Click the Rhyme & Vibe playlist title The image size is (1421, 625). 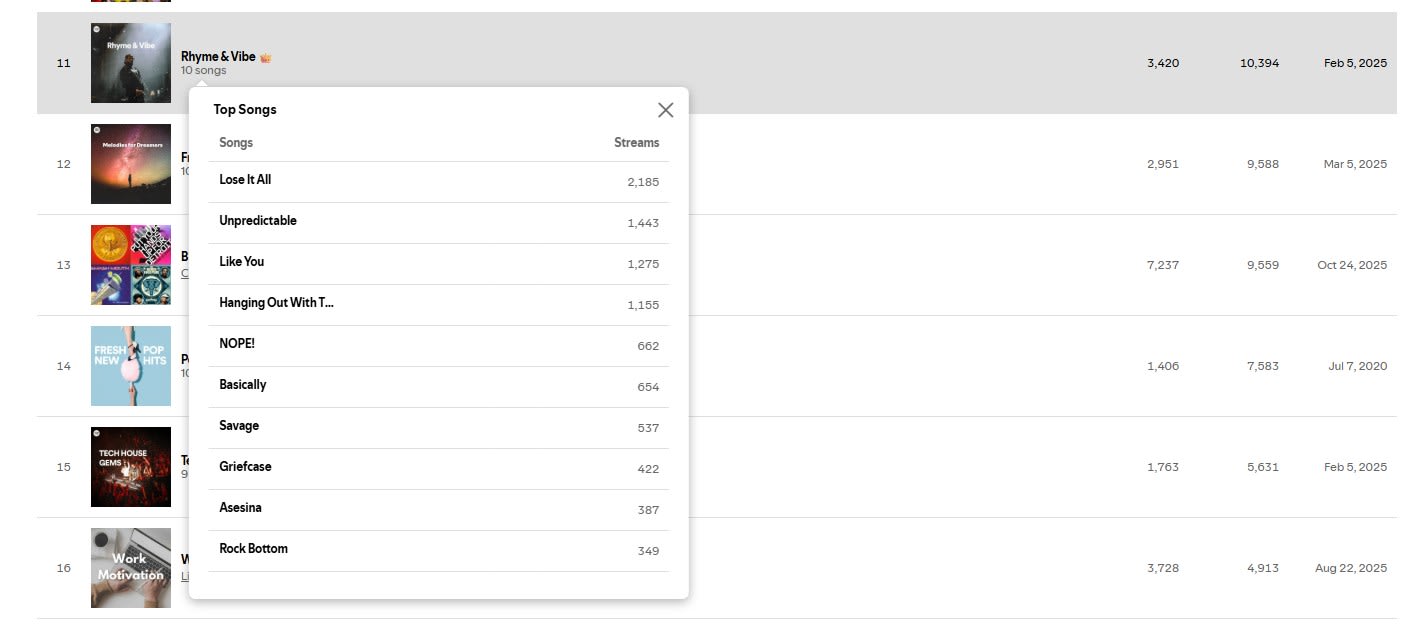(x=218, y=57)
